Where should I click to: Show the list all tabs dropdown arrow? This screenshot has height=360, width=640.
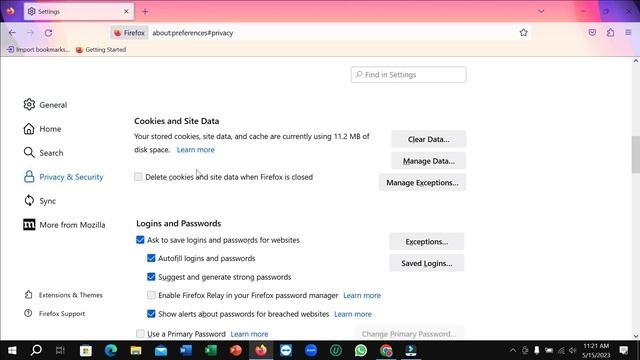click(x=541, y=11)
